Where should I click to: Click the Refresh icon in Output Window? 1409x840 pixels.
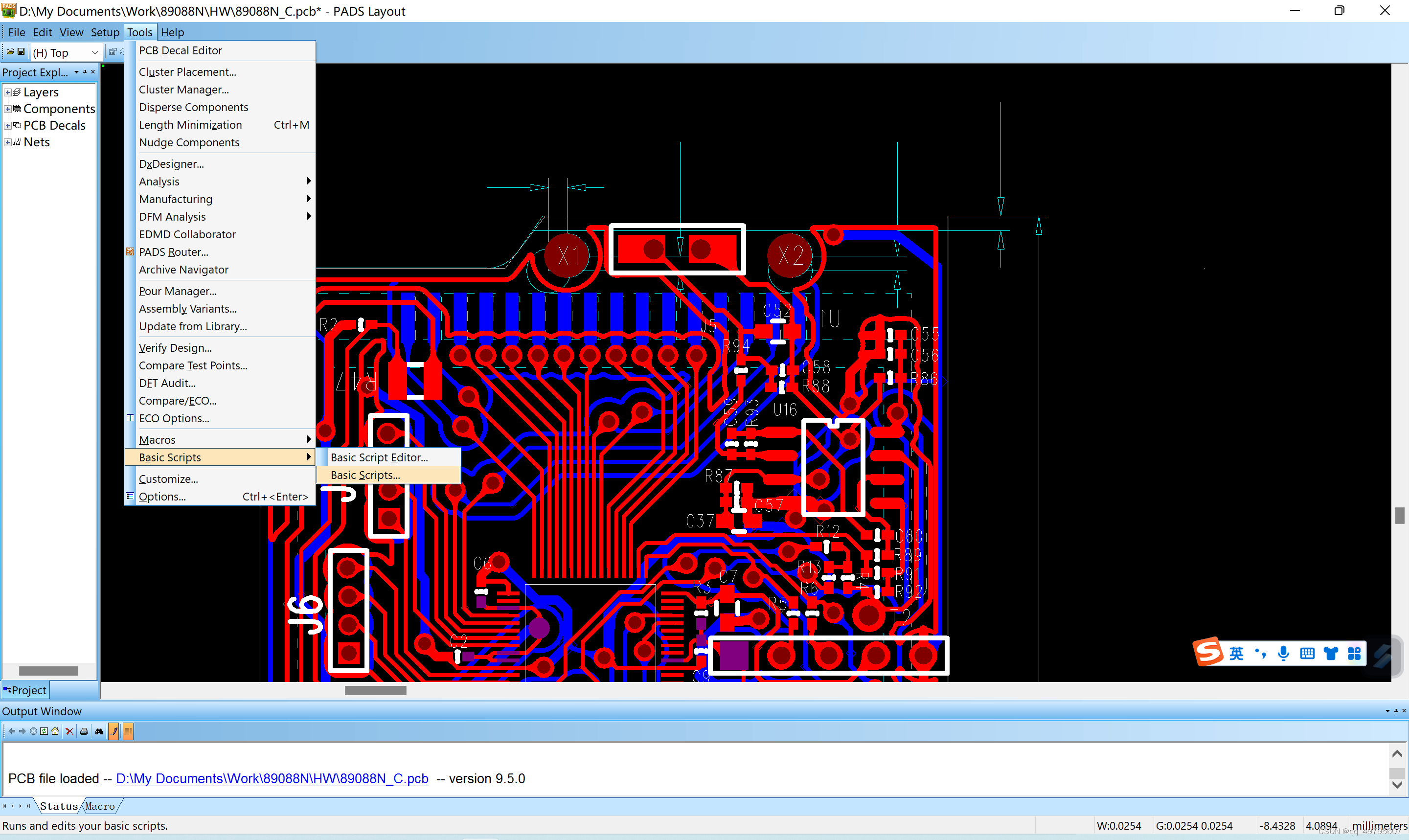click(x=44, y=731)
